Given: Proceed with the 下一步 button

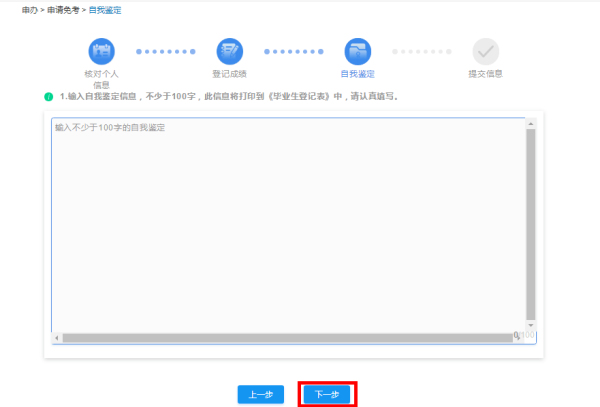Looking at the screenshot, I should [x=327, y=394].
